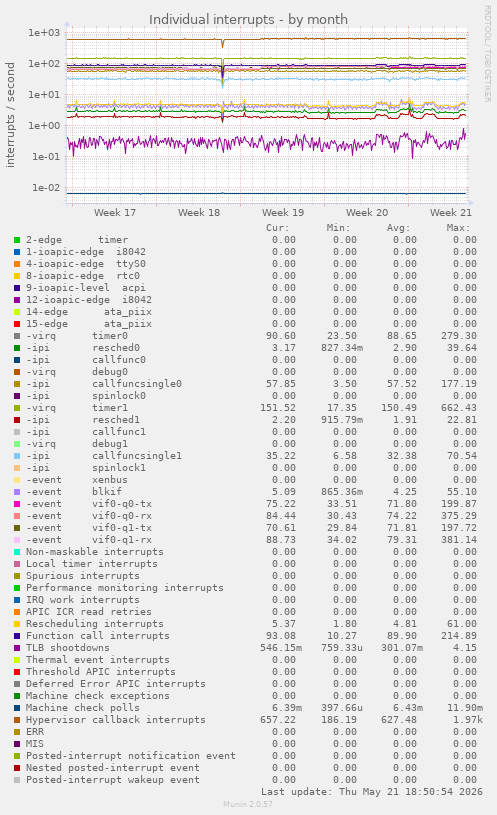Click the magenta vif0-q0-tx legend swatch

(17, 504)
